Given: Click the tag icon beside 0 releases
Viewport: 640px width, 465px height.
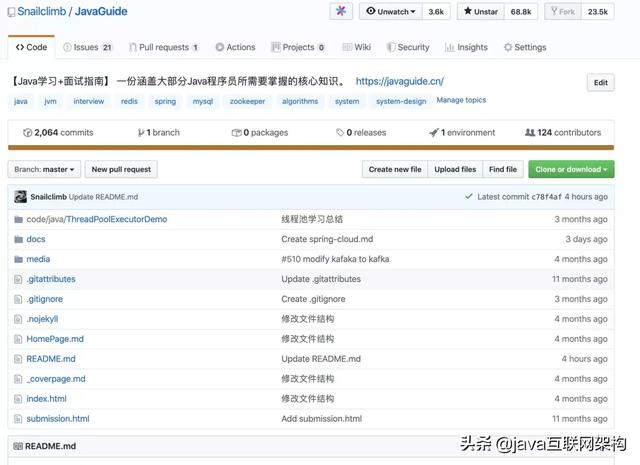Looking at the screenshot, I should point(340,133).
